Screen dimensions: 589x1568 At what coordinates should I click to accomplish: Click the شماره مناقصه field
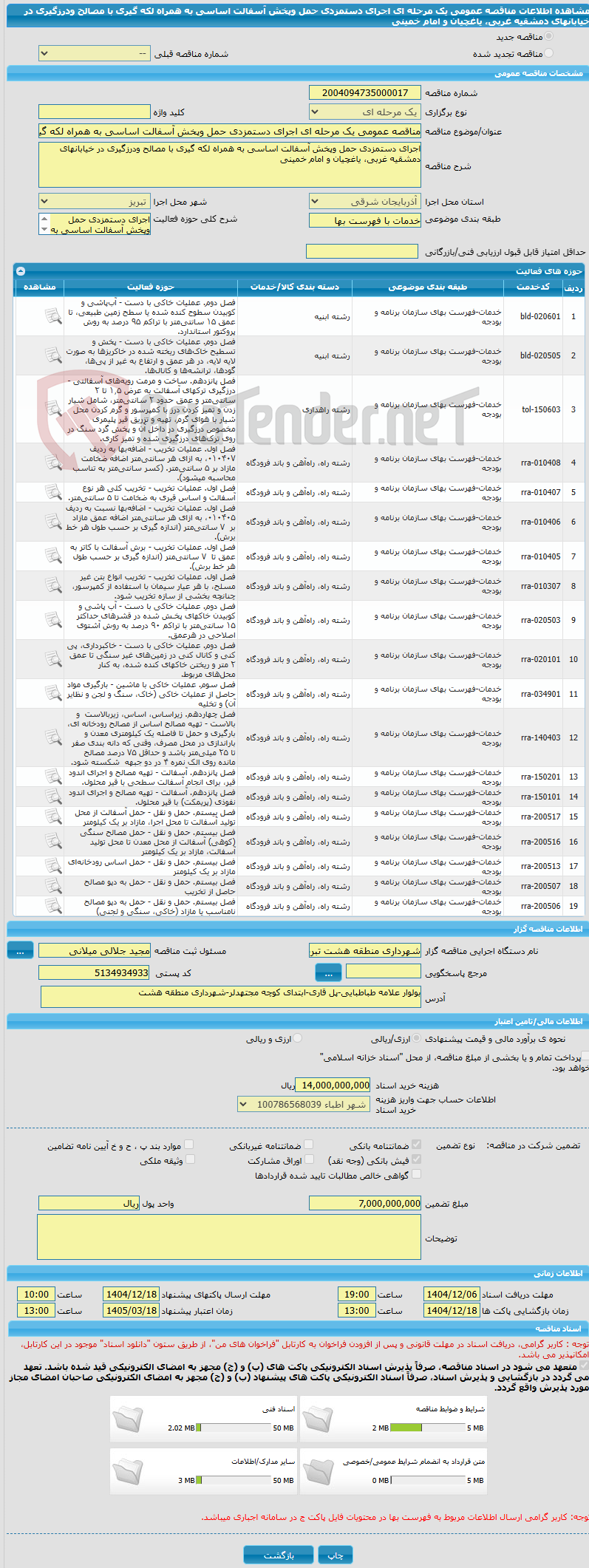(x=365, y=92)
